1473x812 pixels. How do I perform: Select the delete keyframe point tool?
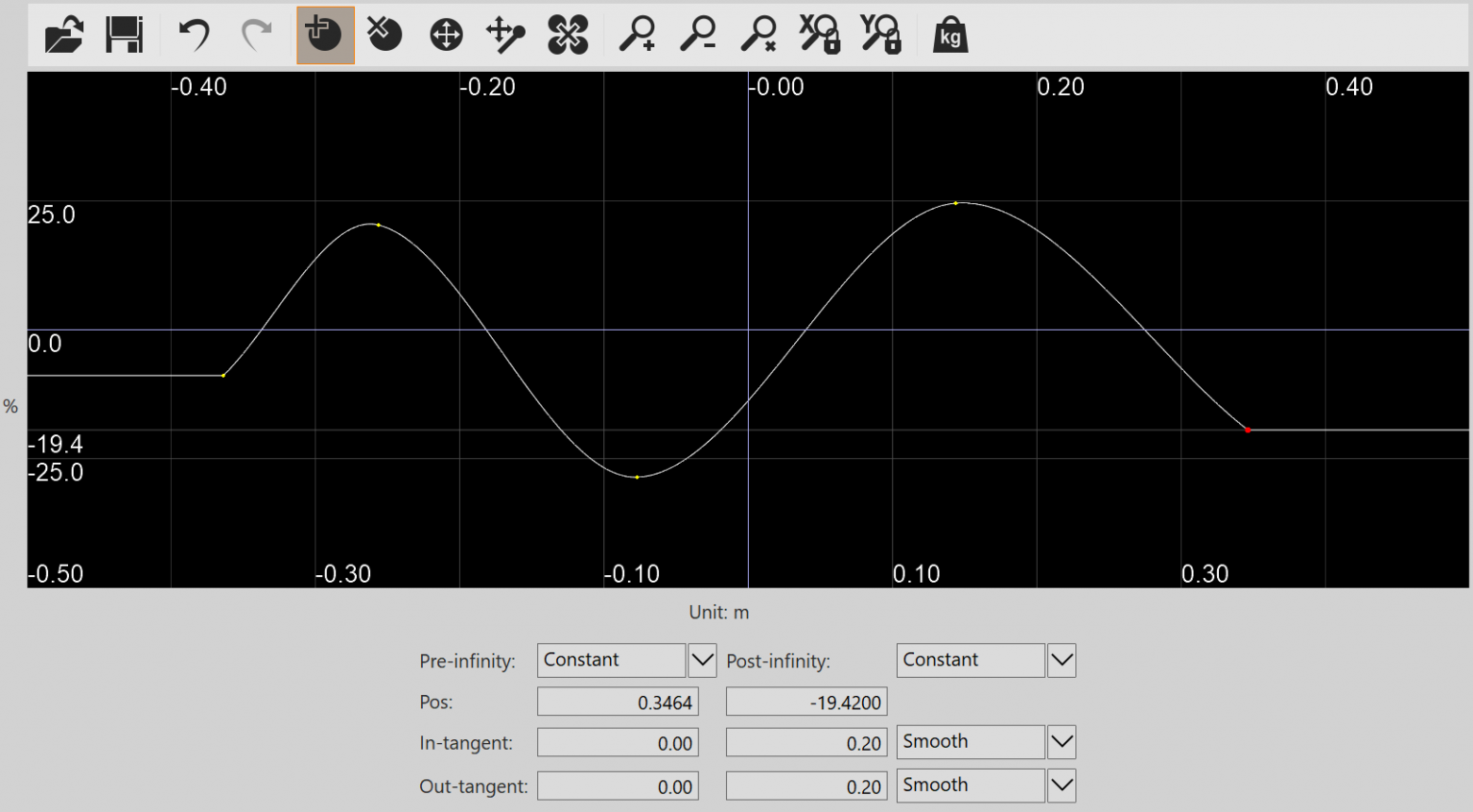(x=385, y=35)
